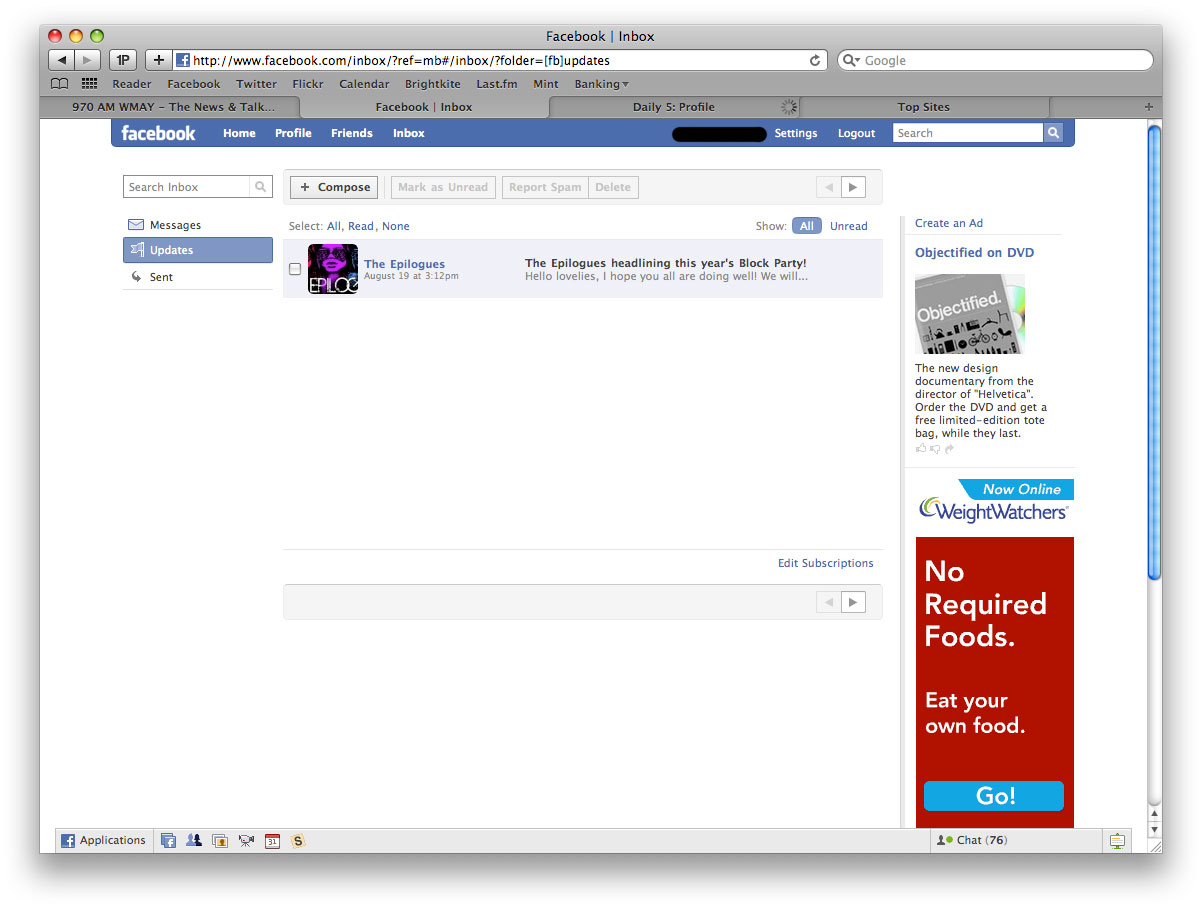Add bookmark with the plus button
Screen dimensions: 1202x908
(158, 60)
